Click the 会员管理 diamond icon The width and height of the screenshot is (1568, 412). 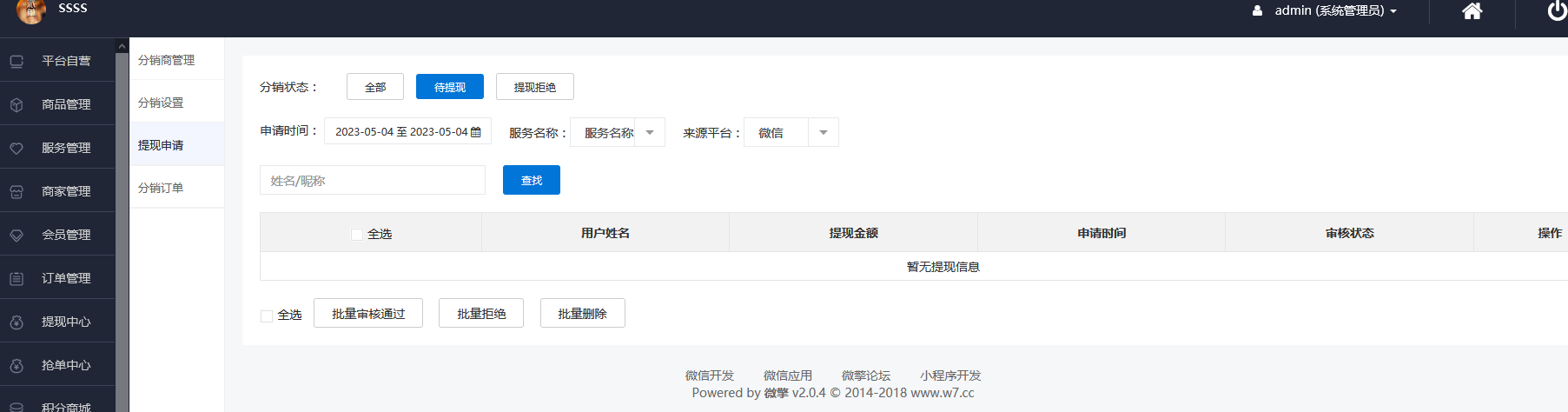(x=17, y=235)
